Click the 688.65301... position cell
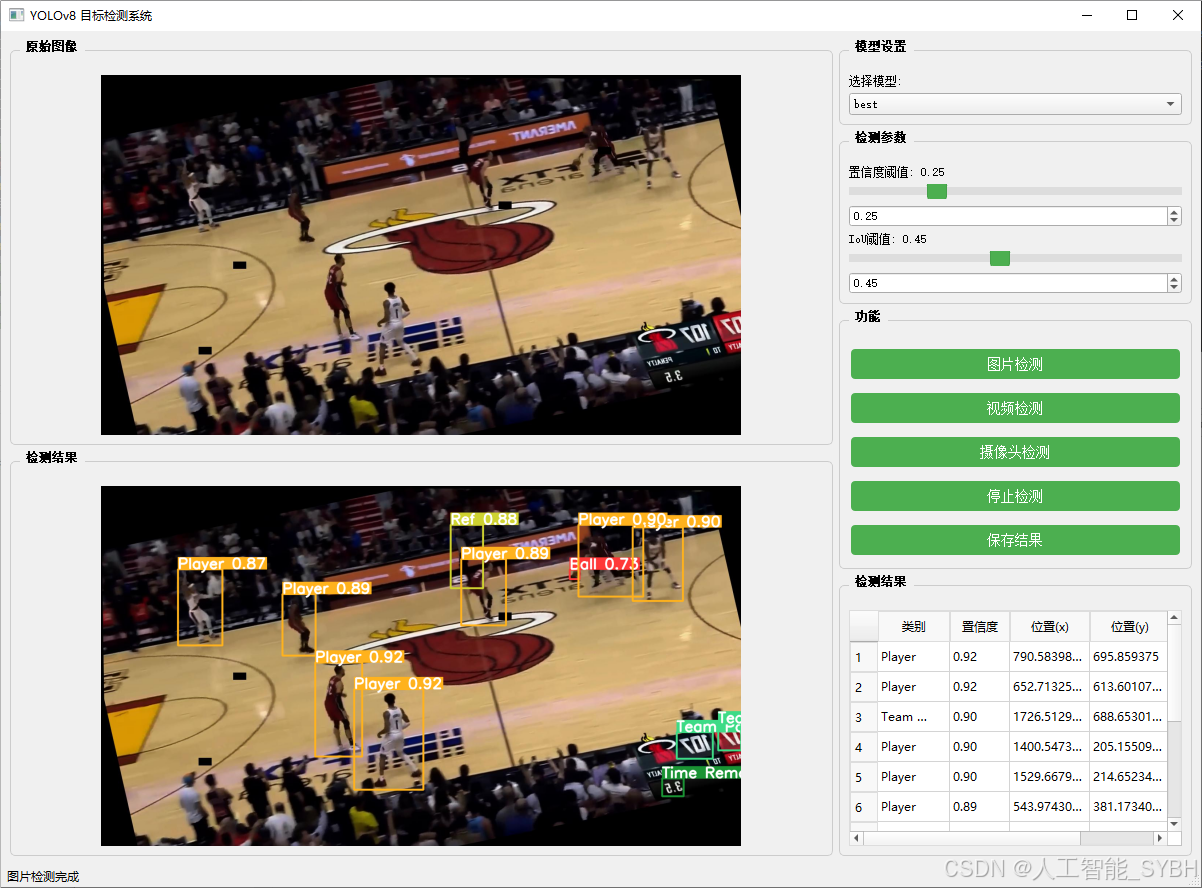Viewport: 1202px width, 888px height. 1128,717
